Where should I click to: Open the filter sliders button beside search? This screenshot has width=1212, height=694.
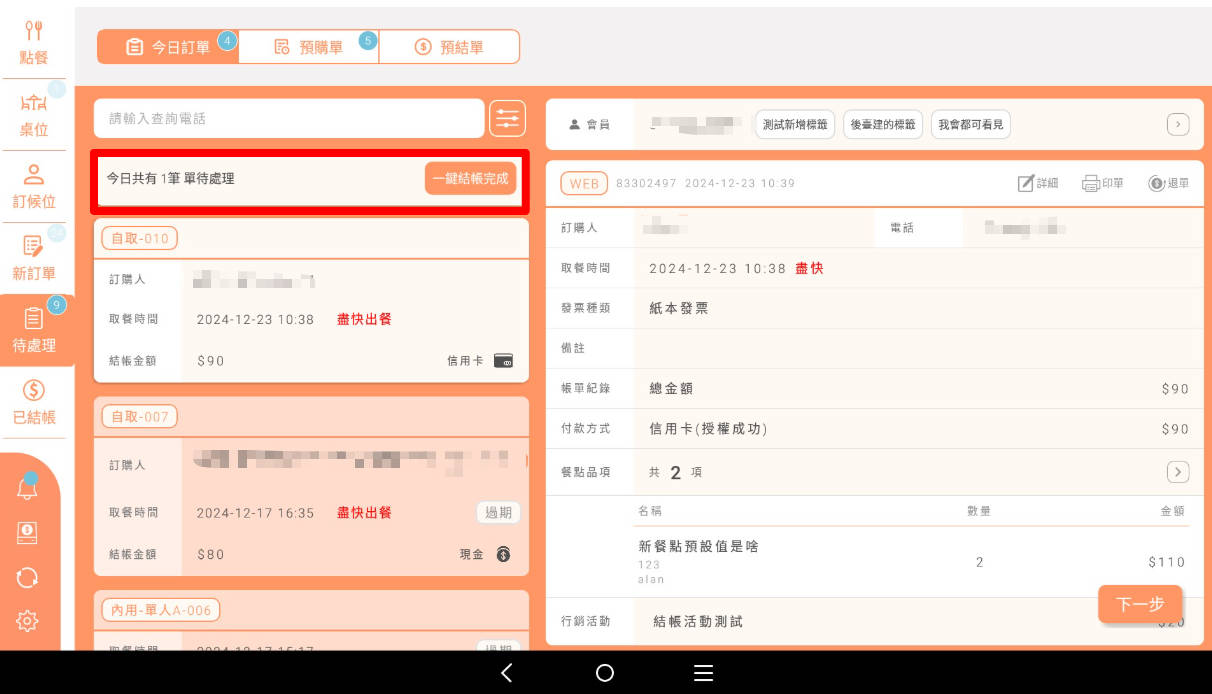(x=507, y=119)
